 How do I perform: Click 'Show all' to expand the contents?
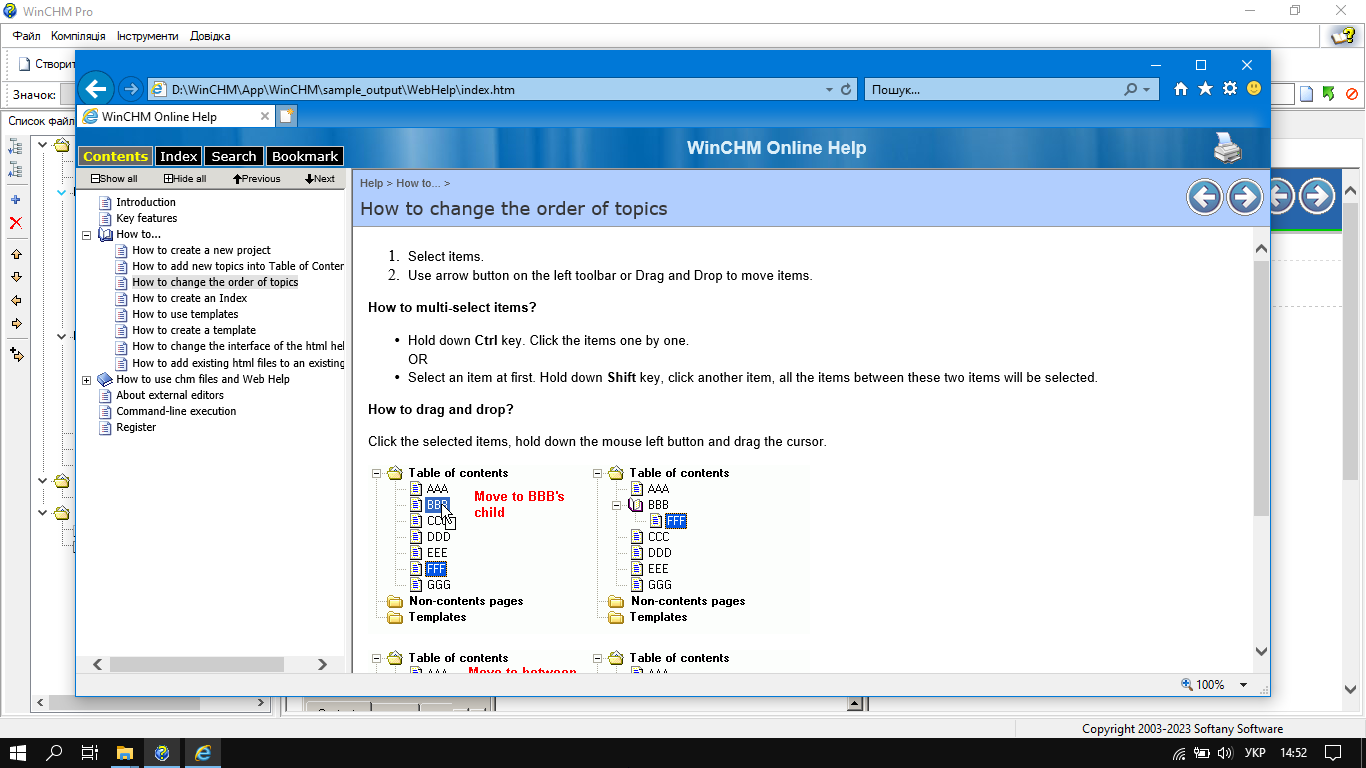pos(114,179)
